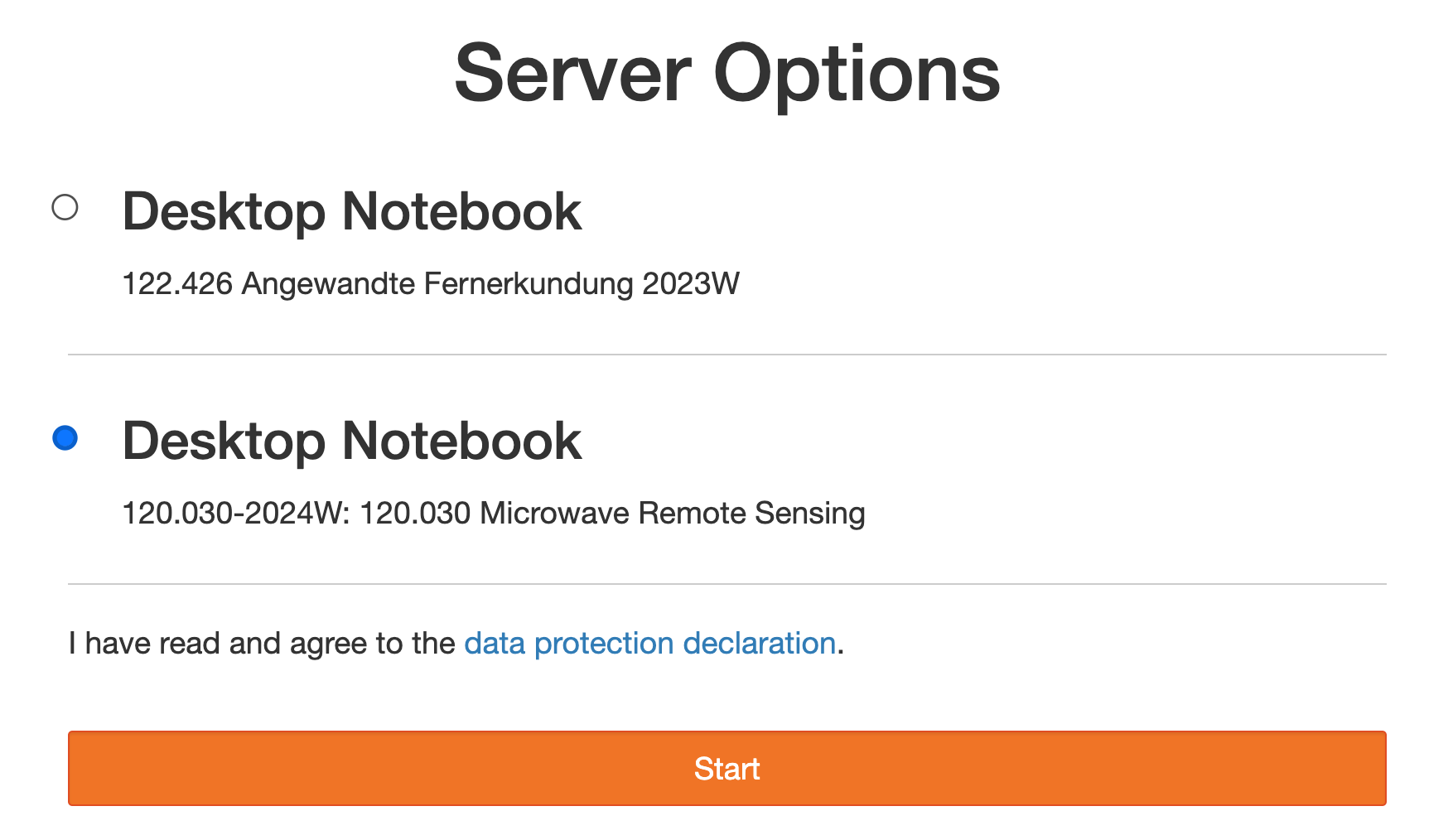This screenshot has width=1453, height=840.
Task: Click the "I have read and agree" text
Action: tap(261, 644)
